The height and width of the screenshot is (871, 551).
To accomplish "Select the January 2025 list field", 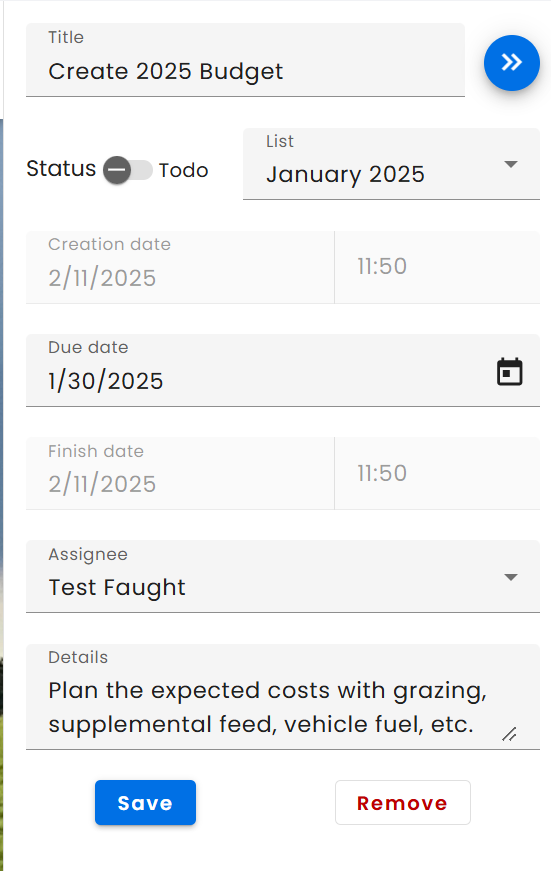I will click(391, 164).
